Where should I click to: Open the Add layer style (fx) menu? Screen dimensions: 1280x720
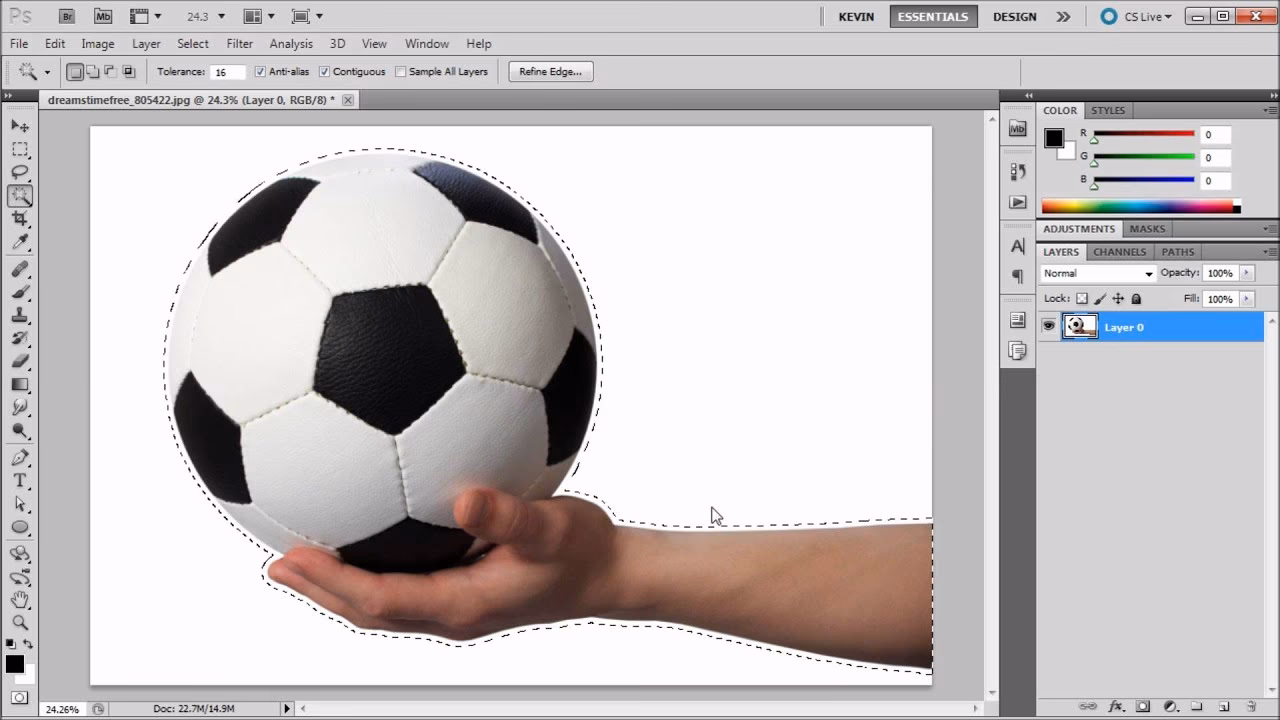(x=1117, y=705)
